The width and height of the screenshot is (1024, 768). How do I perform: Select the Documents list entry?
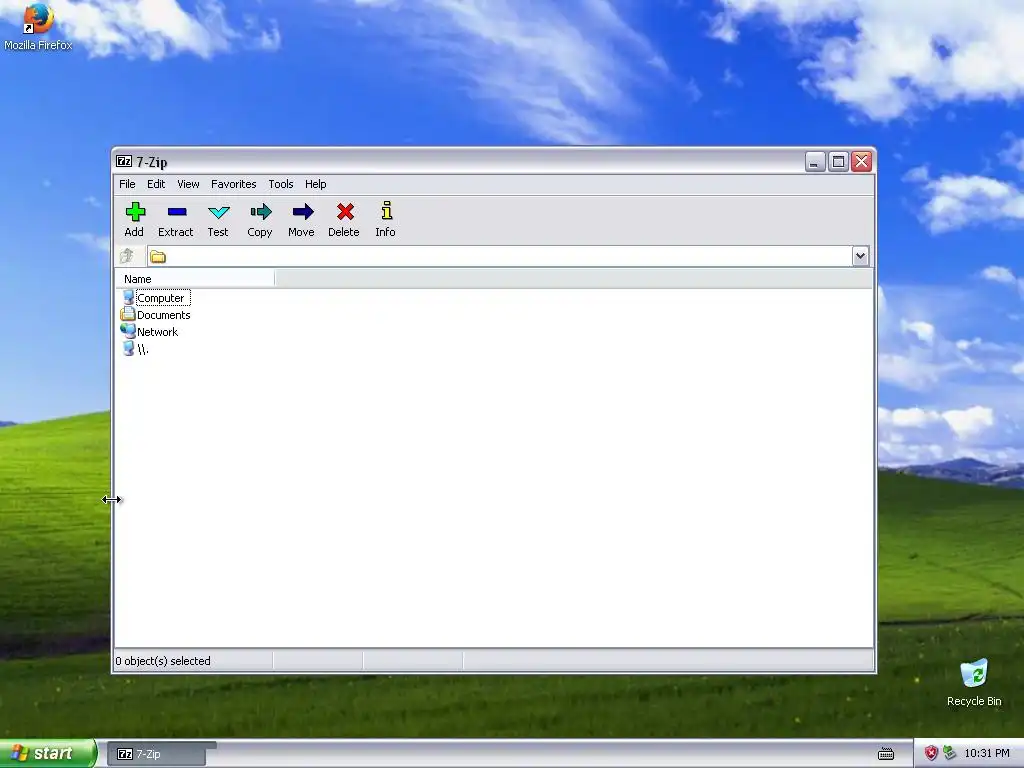pos(164,315)
